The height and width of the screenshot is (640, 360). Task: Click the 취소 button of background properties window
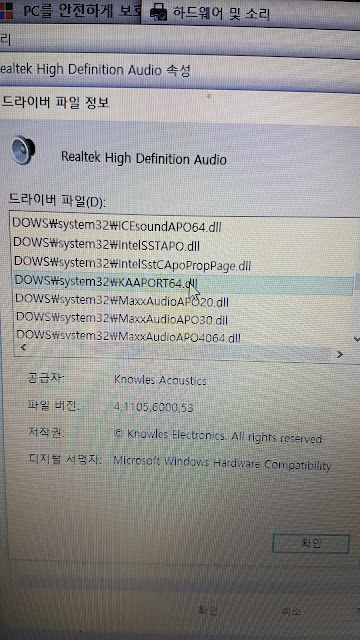(291, 611)
